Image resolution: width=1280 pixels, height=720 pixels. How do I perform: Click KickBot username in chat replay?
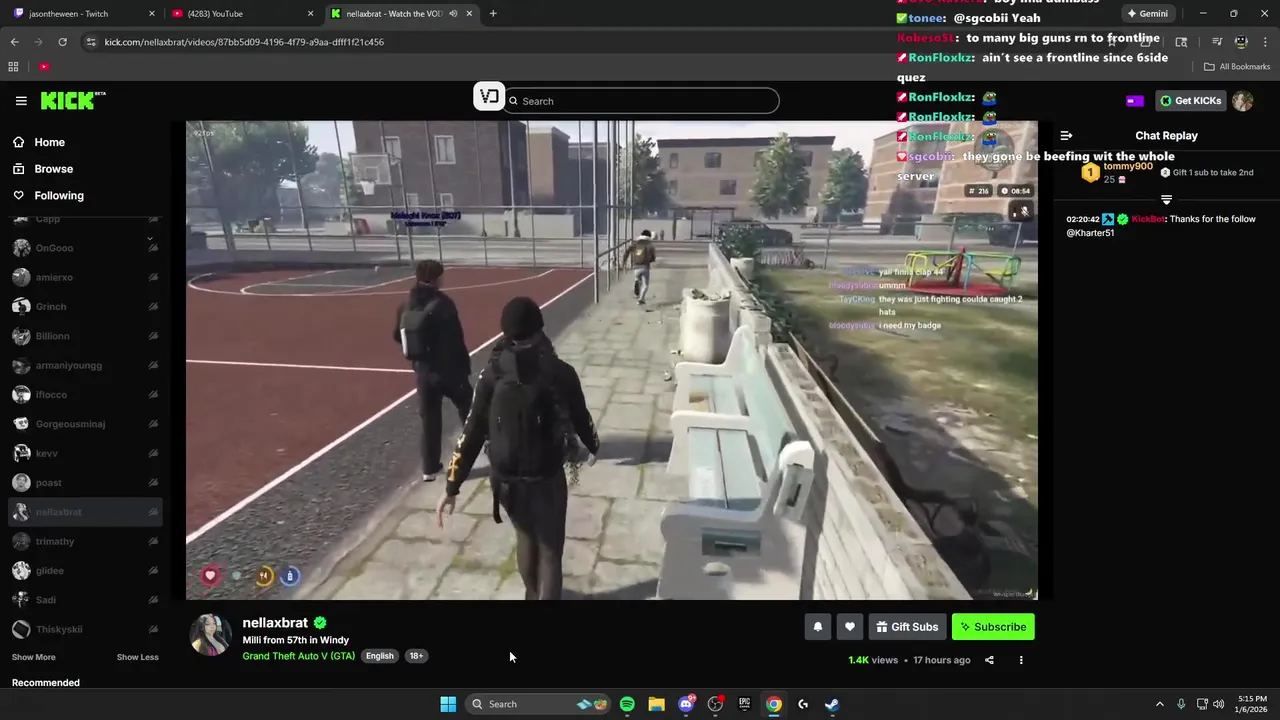click(x=1148, y=219)
